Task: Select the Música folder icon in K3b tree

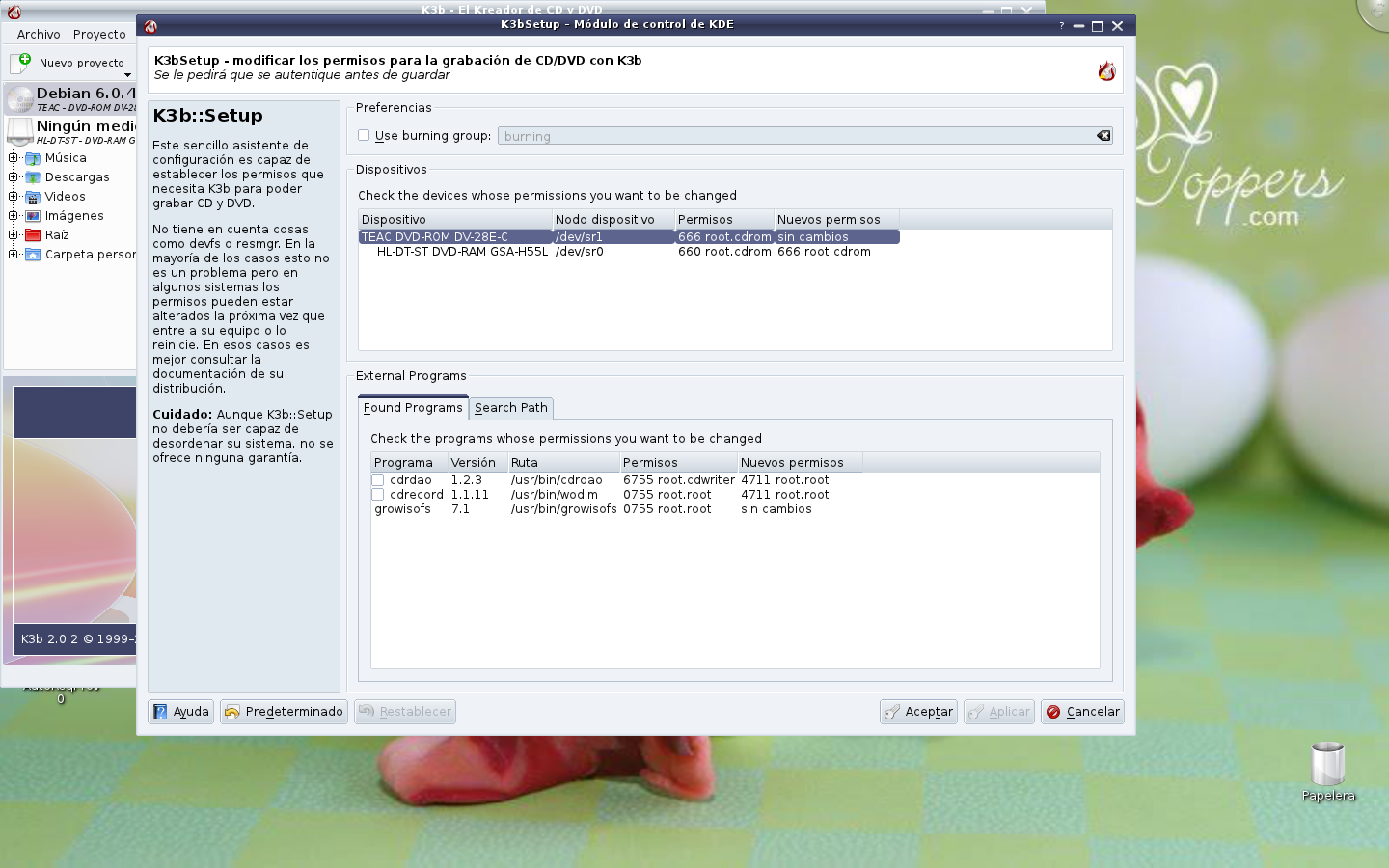Action: [33, 158]
